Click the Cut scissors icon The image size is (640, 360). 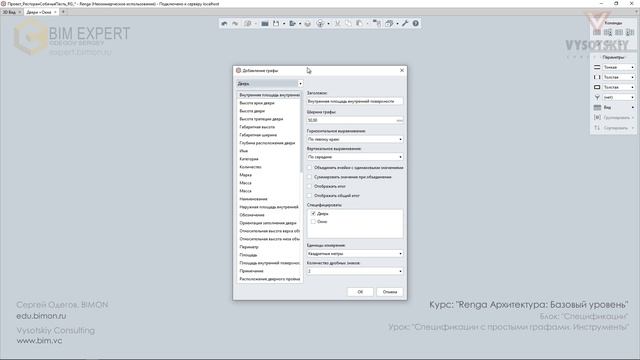pyautogui.click(x=338, y=24)
